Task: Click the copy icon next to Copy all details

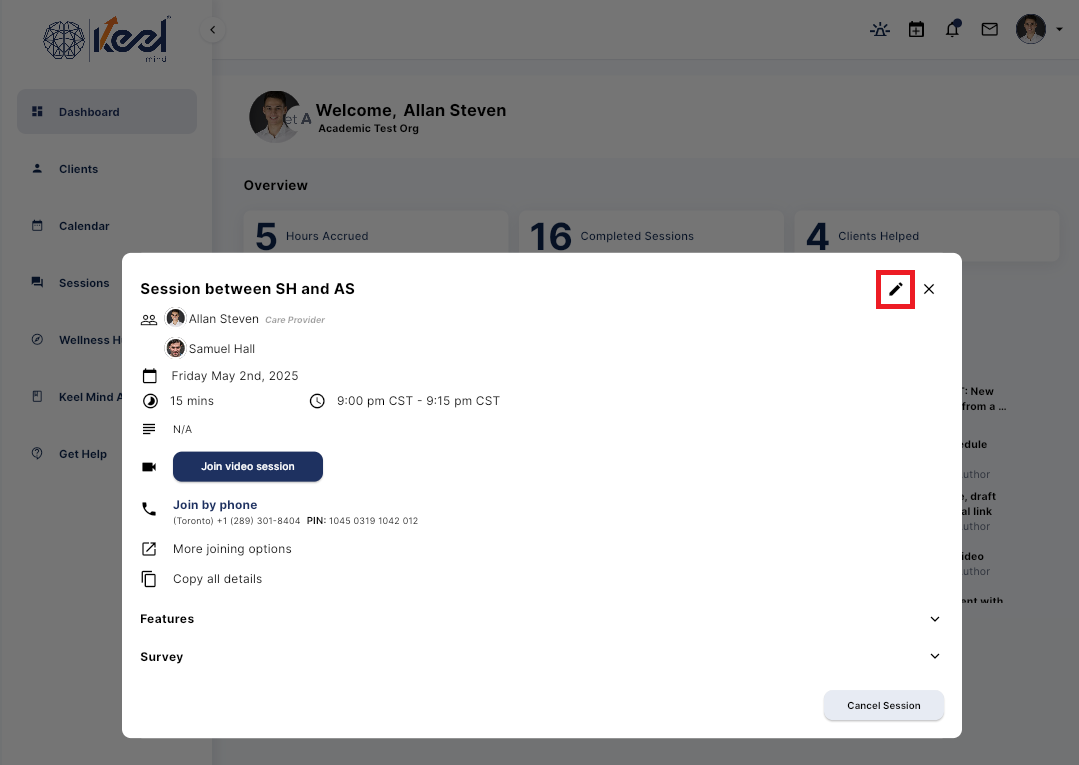Action: pos(150,578)
